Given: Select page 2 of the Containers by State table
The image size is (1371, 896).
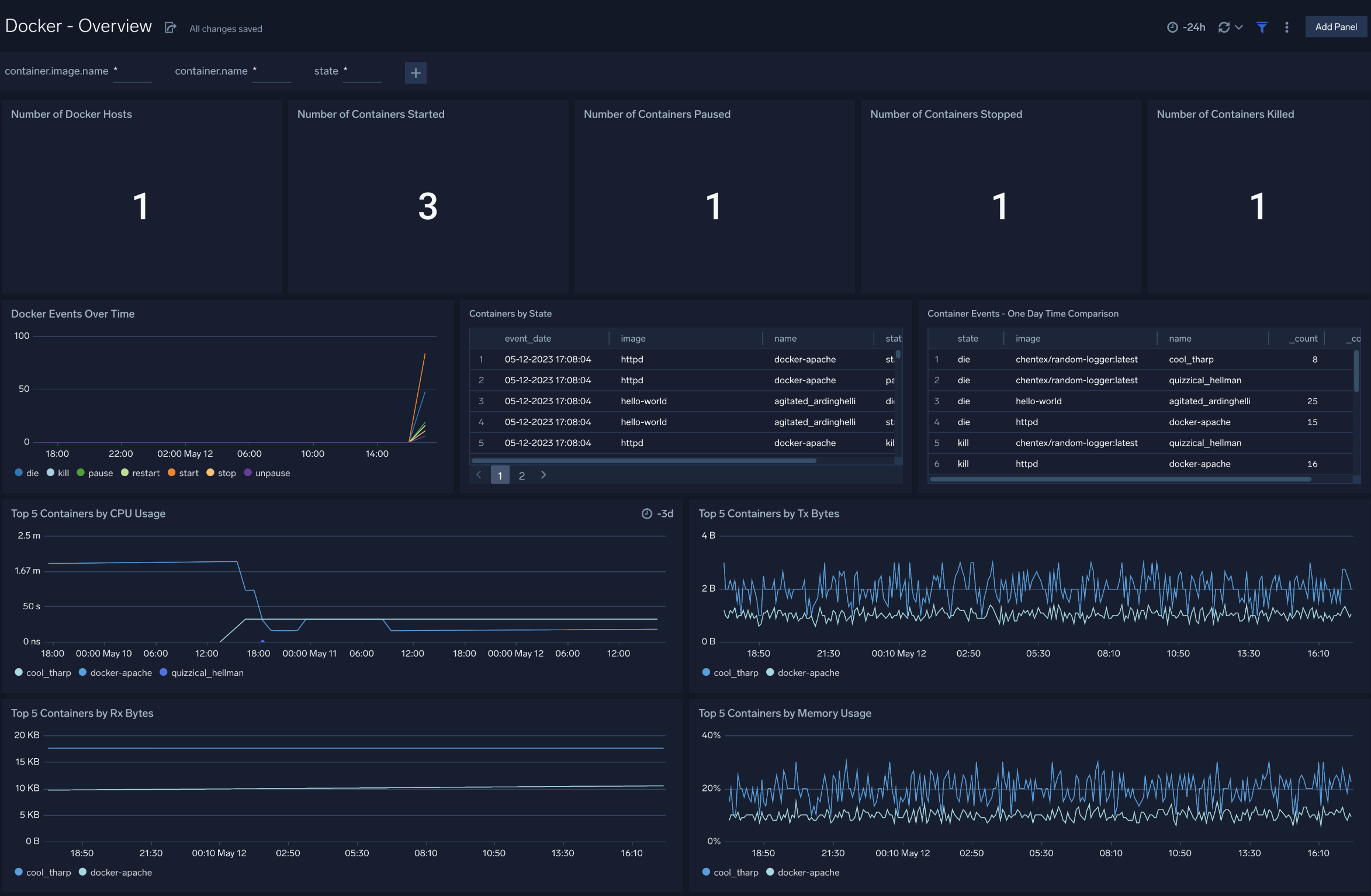Looking at the screenshot, I should point(522,475).
